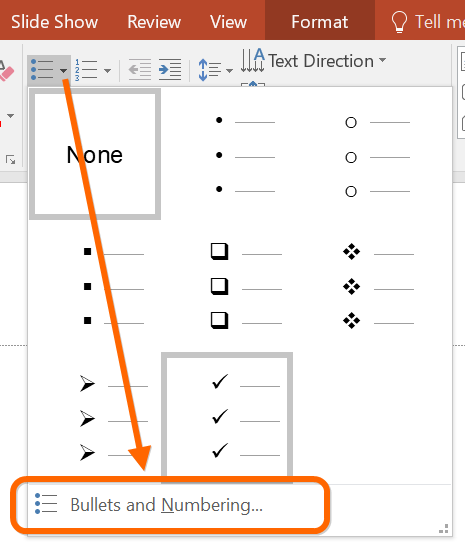
Task: Decrease the list indent level
Action: pos(140,70)
